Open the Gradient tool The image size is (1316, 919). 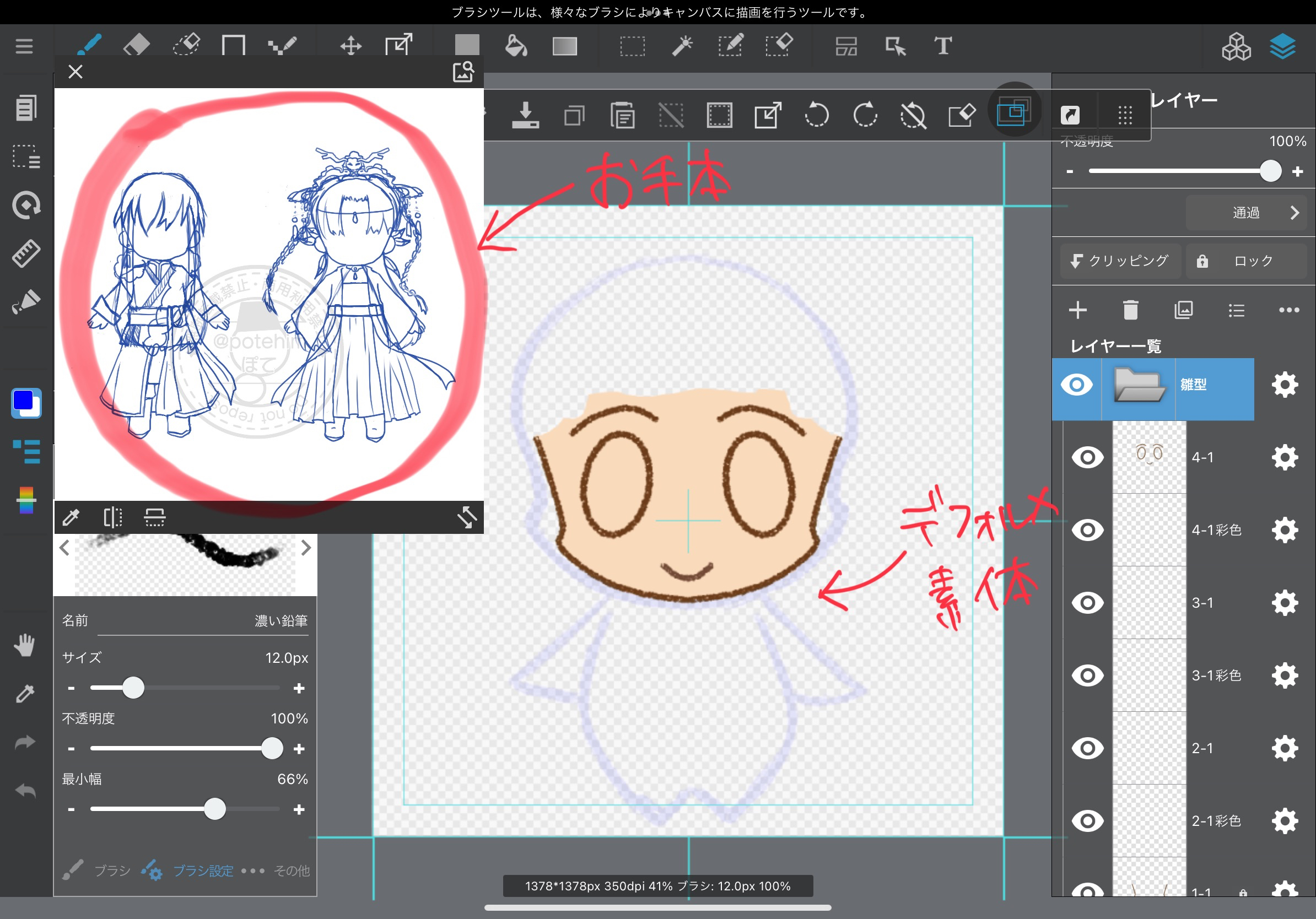click(564, 45)
